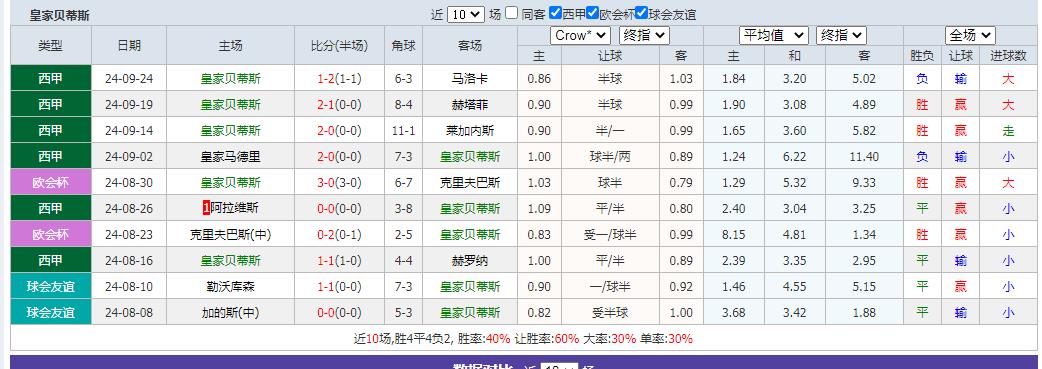The image size is (1042, 369).
Task: Click the 3-0(3-0) score link
Action: click(x=340, y=182)
